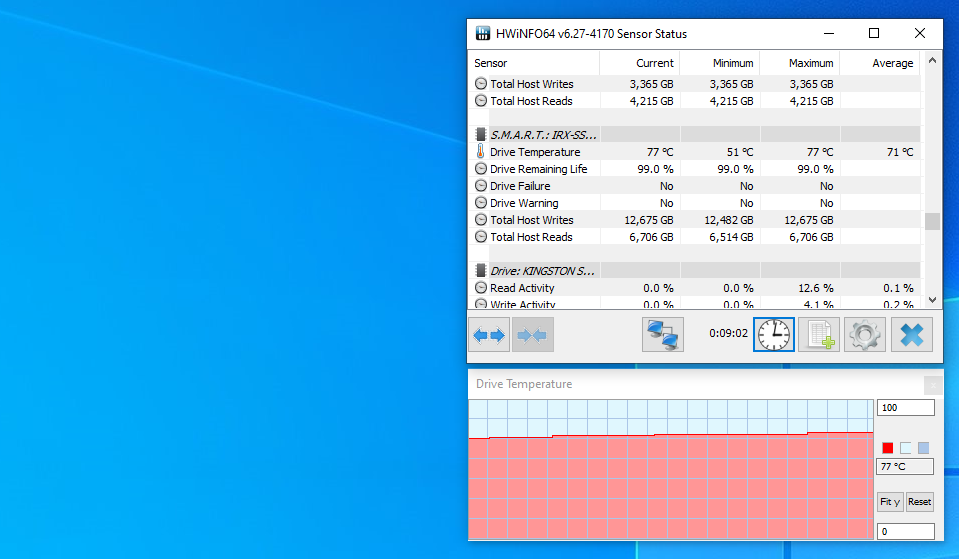The image size is (959, 559).
Task: Click the medium blue grid color swatch
Action: click(x=924, y=448)
